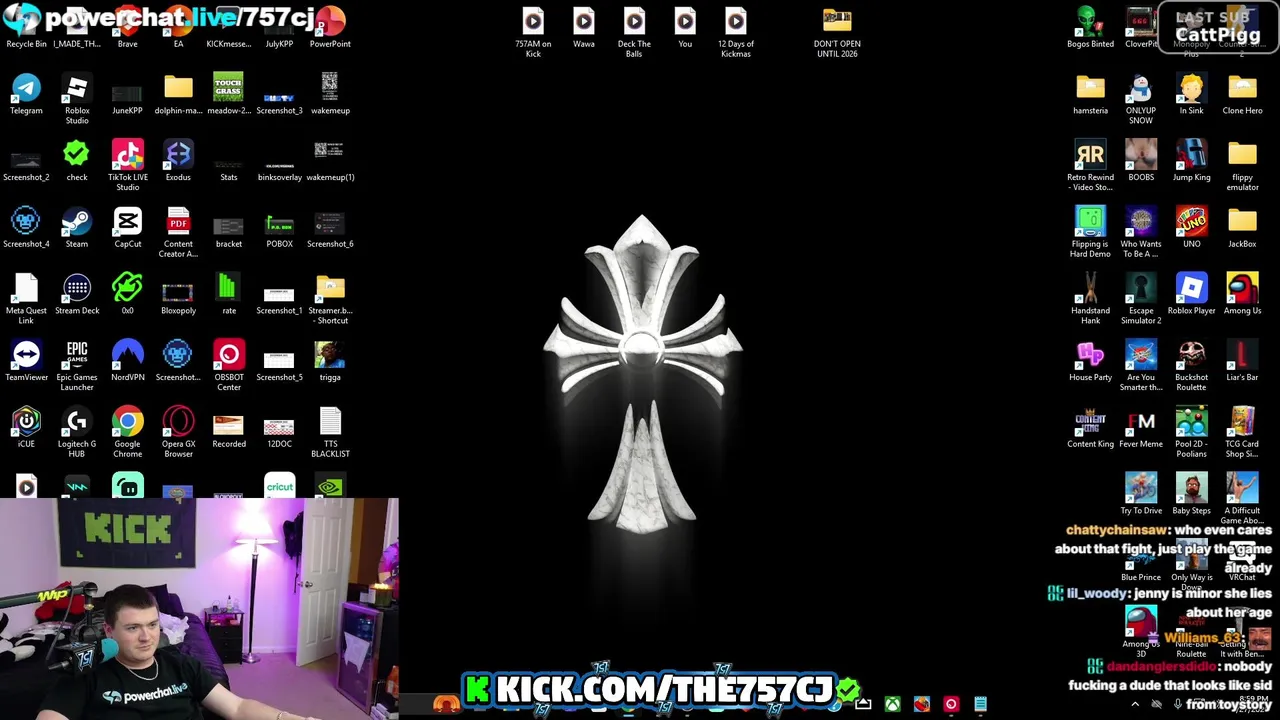Open the check shortcut with green checkmark

(x=77, y=162)
